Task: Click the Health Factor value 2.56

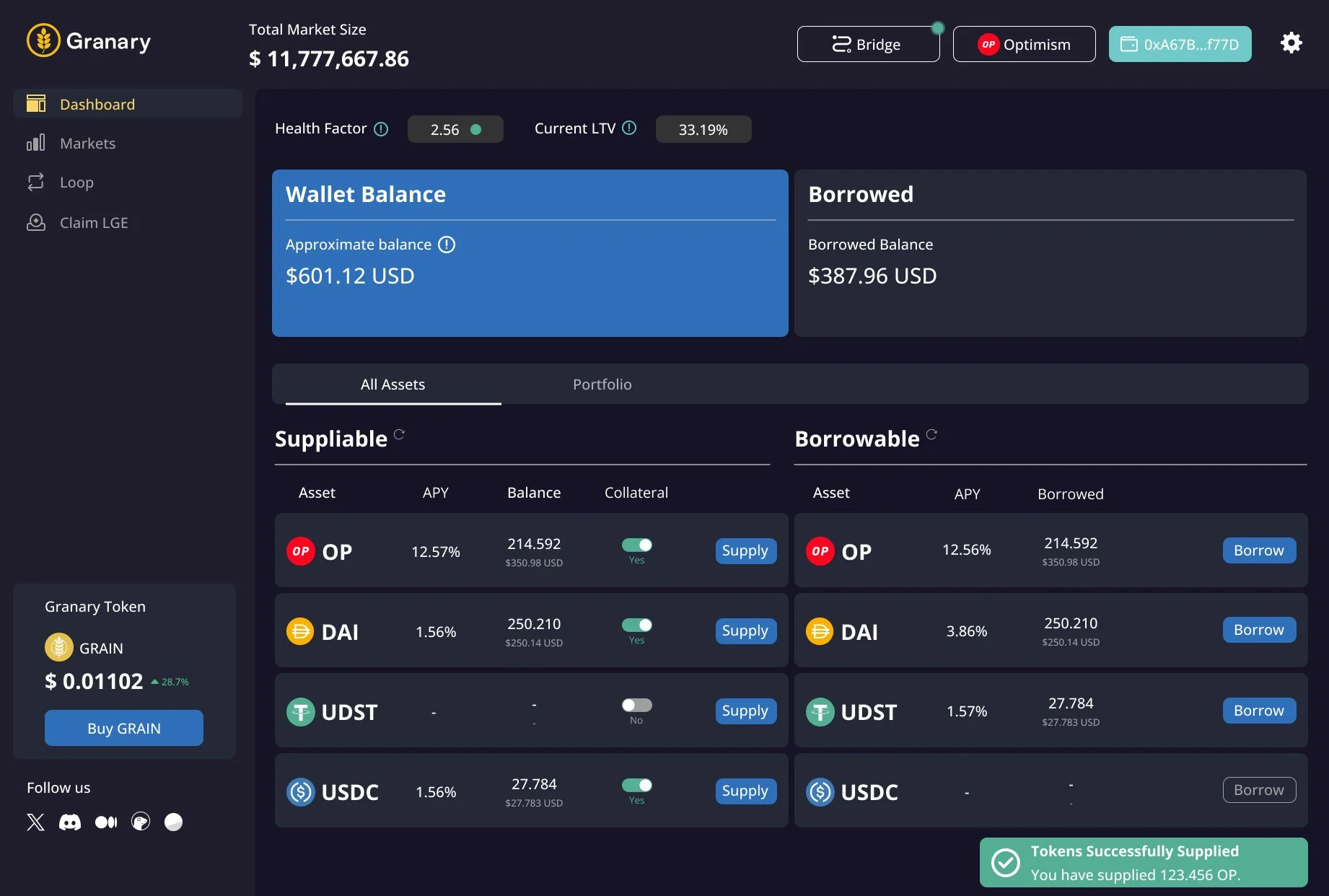Action: click(x=455, y=129)
